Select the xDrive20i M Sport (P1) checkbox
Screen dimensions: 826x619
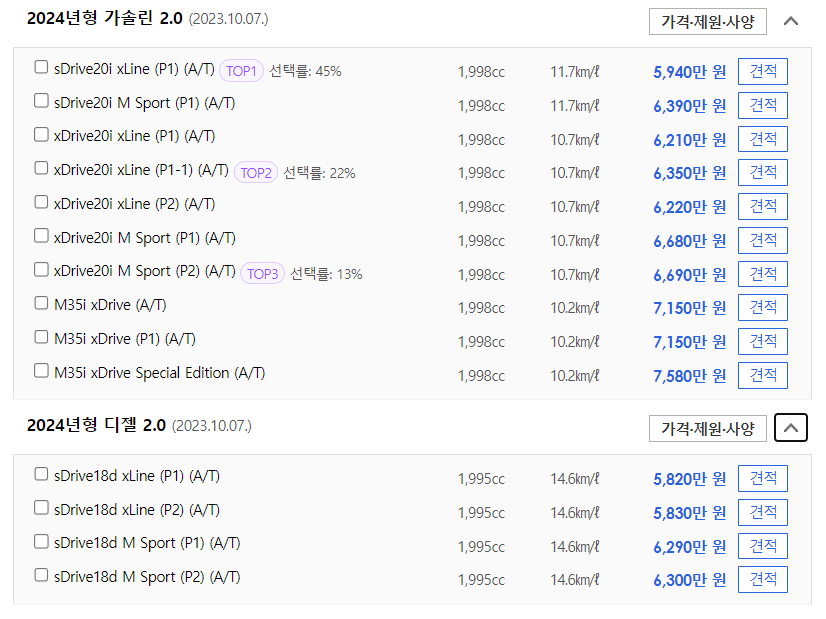[x=41, y=236]
